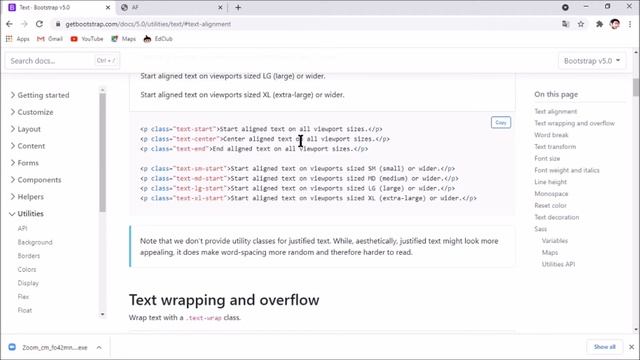Image resolution: width=640 pixels, height=360 pixels.
Task: Close the Text Bootstrap v5.0 tab
Action: [108, 7]
